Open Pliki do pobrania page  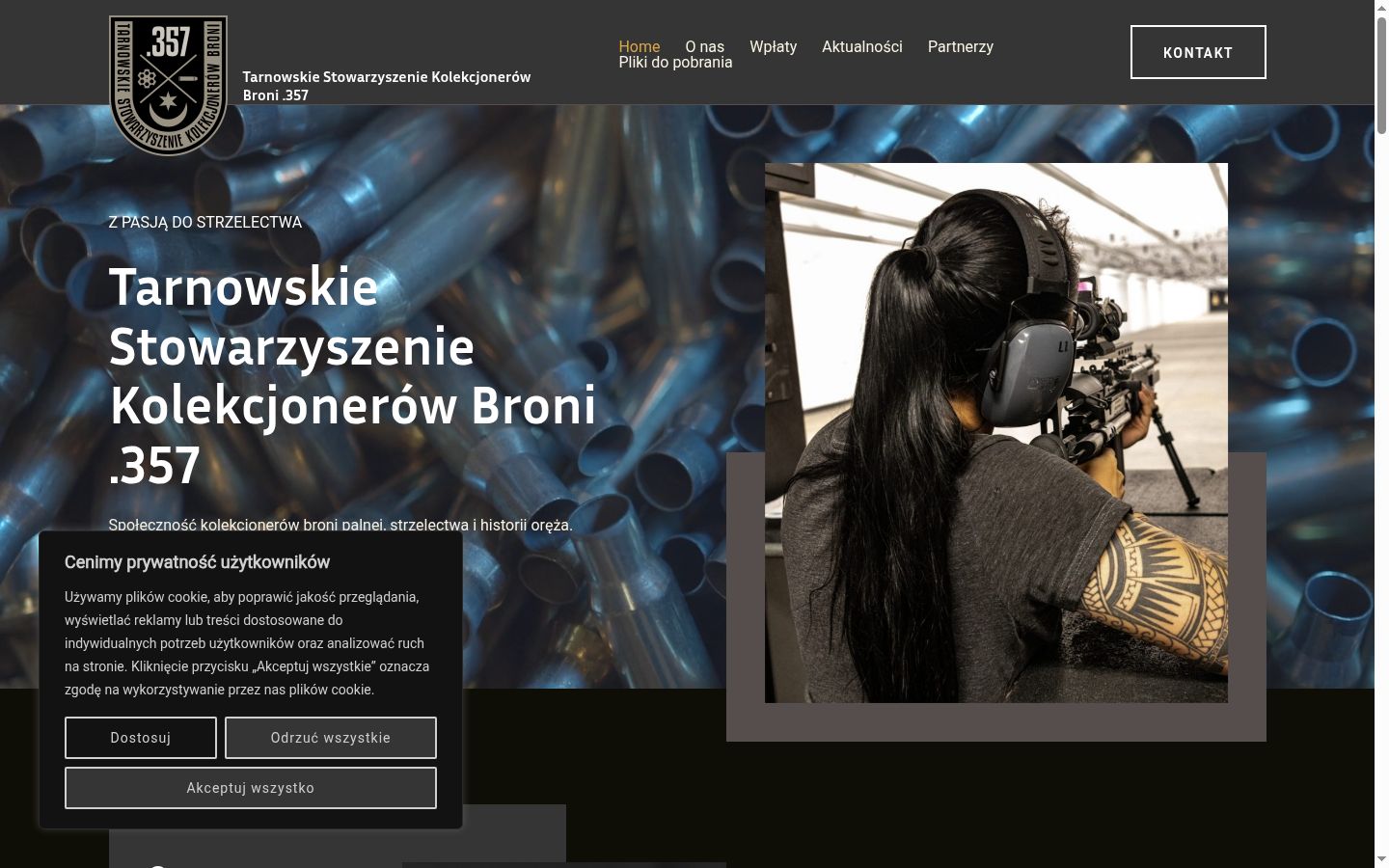pos(675,63)
